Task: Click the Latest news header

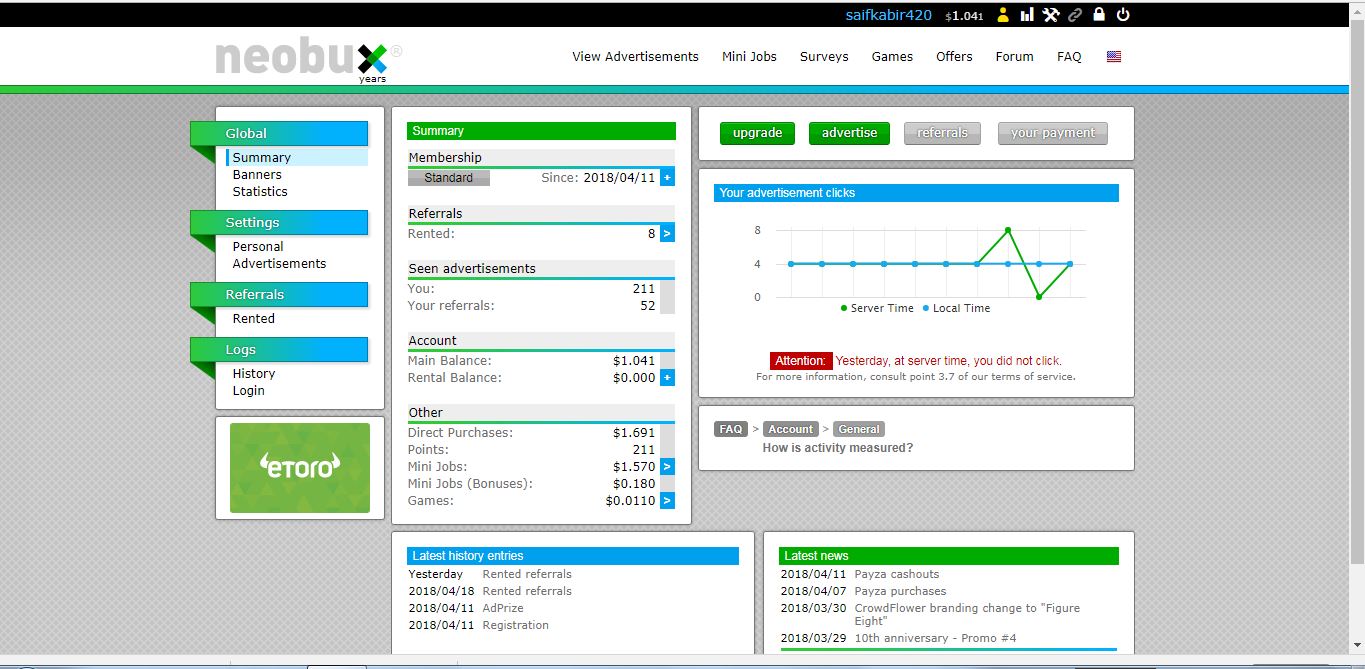Action: click(949, 556)
